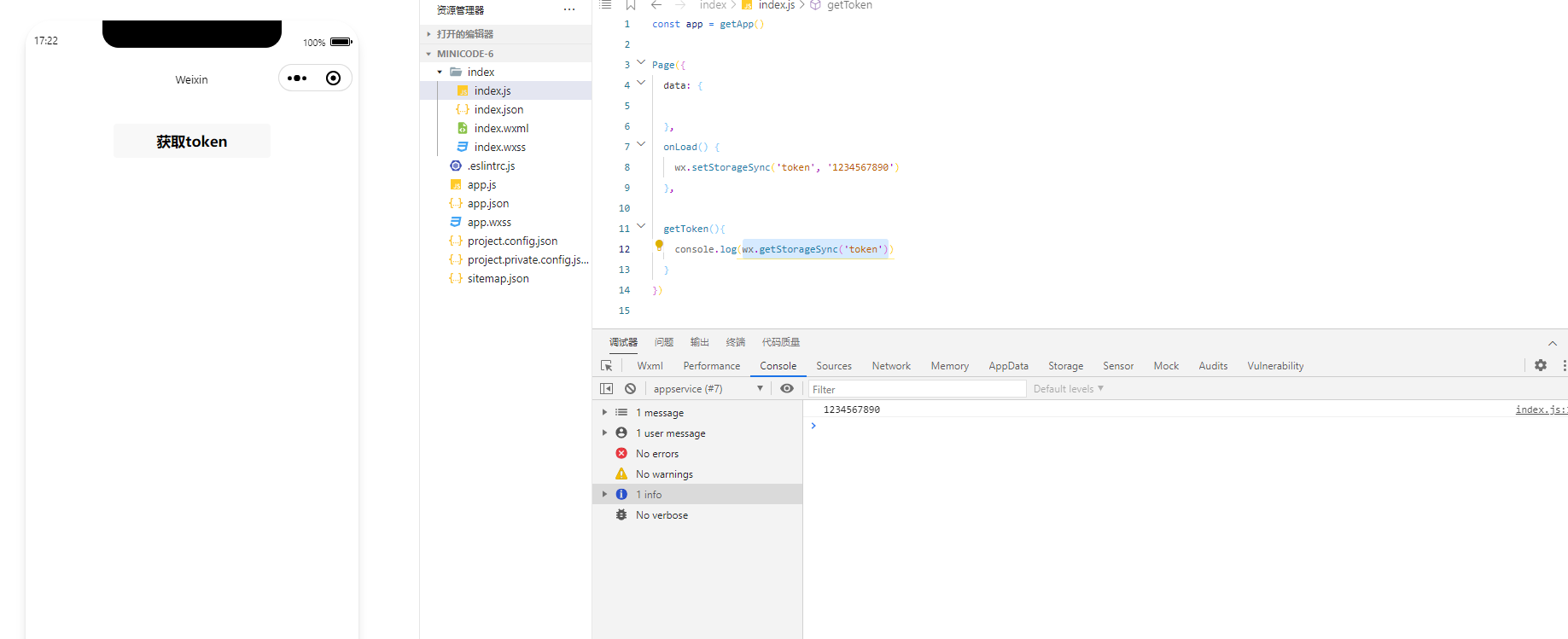
Task: Open the Wxml devtools tab
Action: (x=650, y=366)
